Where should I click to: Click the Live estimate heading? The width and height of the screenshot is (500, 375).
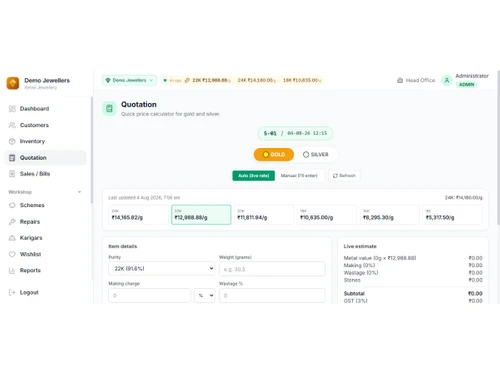[x=360, y=246]
